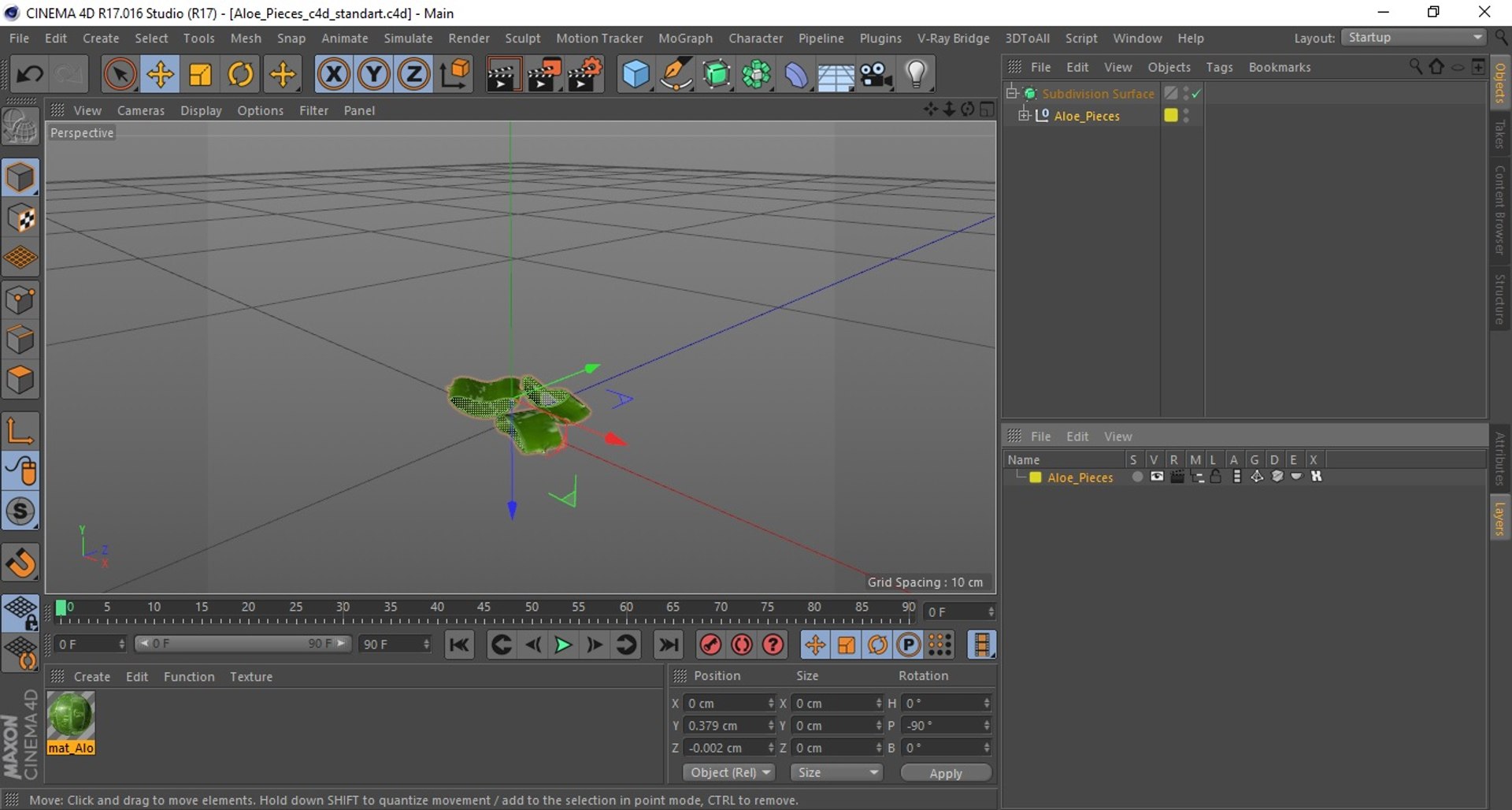Switch to Points mode

pos(20,299)
